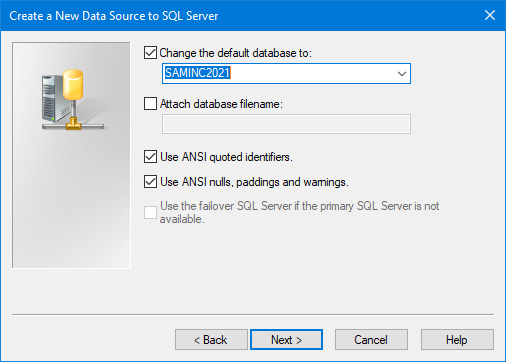
Task: Enable the Attach database filename checkbox
Action: pos(150,104)
